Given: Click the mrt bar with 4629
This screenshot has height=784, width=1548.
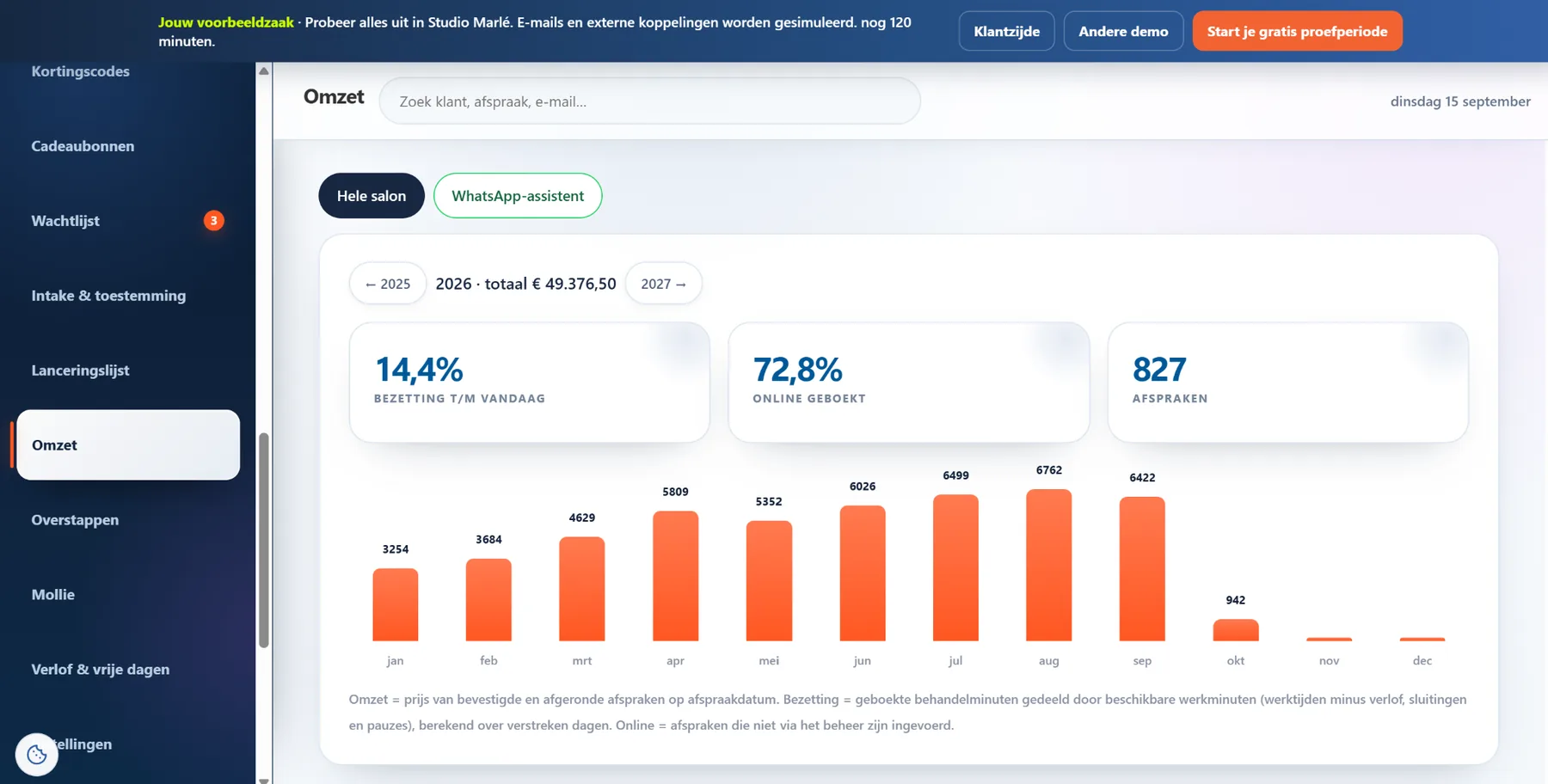Looking at the screenshot, I should point(582,589).
